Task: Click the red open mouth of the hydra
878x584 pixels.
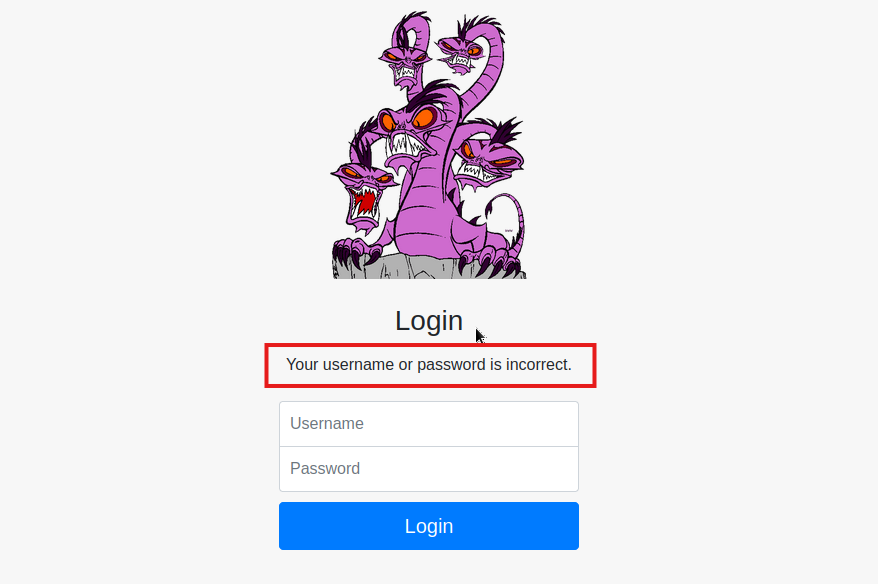Action: click(365, 202)
